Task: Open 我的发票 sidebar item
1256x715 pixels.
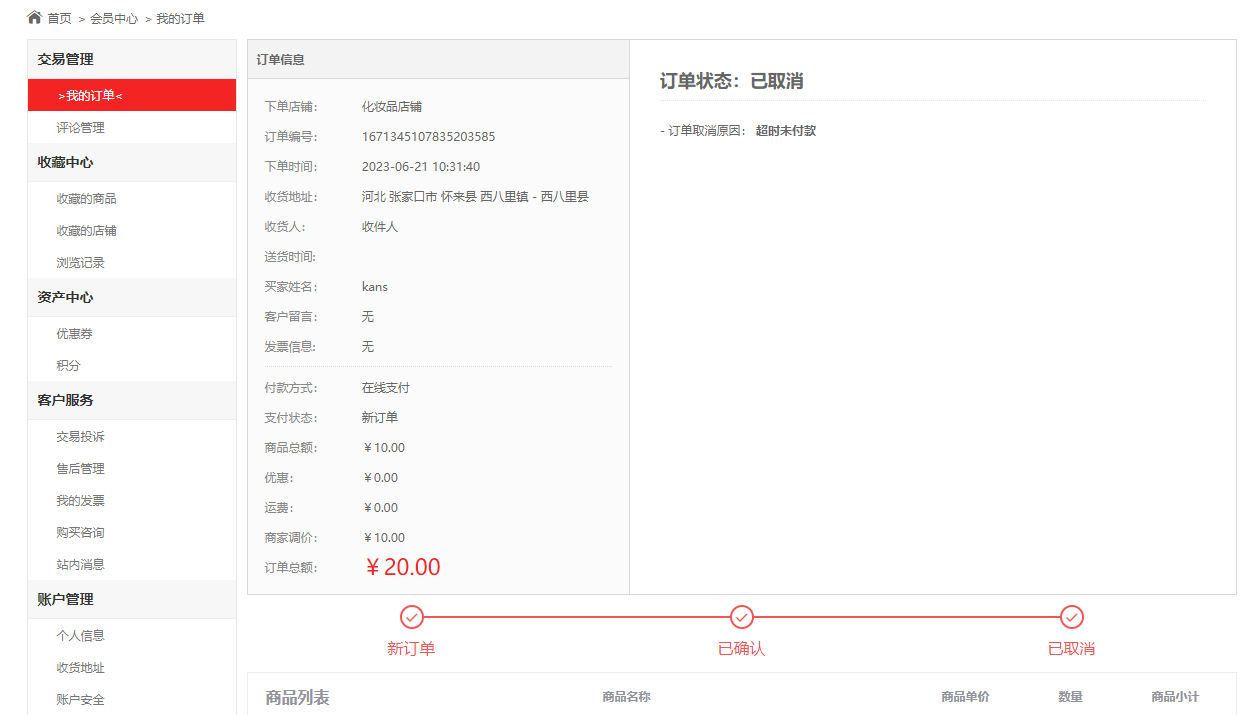Action: point(80,501)
